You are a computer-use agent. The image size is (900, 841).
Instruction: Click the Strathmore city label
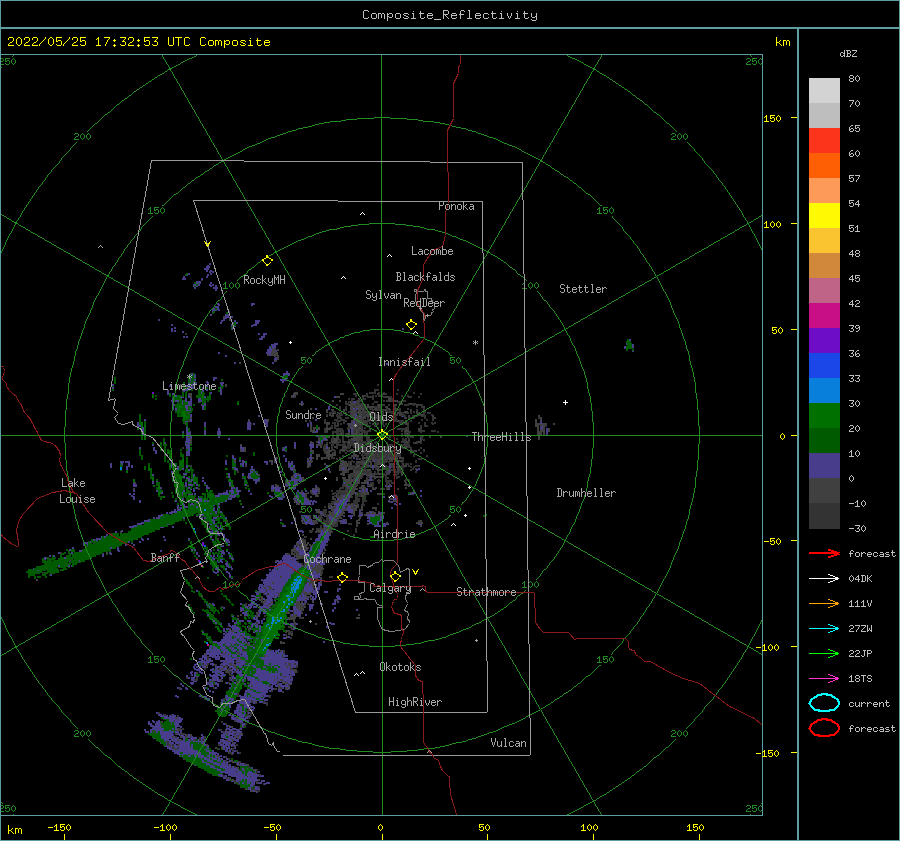486,592
